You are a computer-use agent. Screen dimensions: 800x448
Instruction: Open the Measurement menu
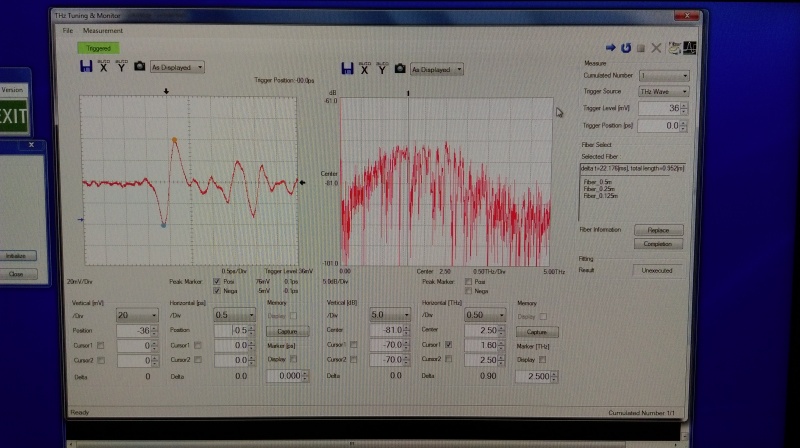[102, 31]
